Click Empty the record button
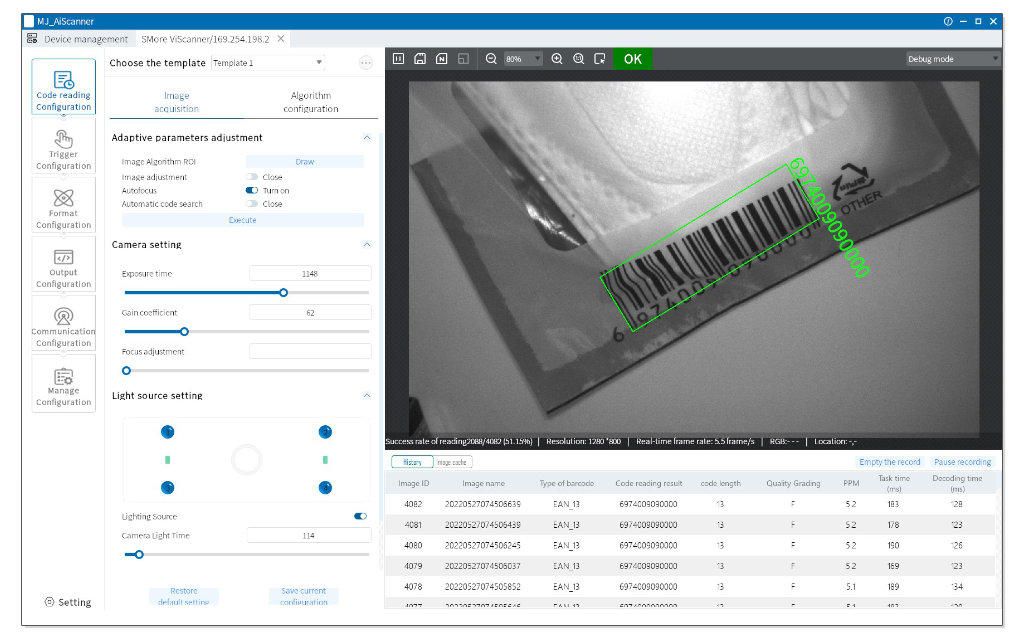The image size is (1024, 641). pos(889,461)
